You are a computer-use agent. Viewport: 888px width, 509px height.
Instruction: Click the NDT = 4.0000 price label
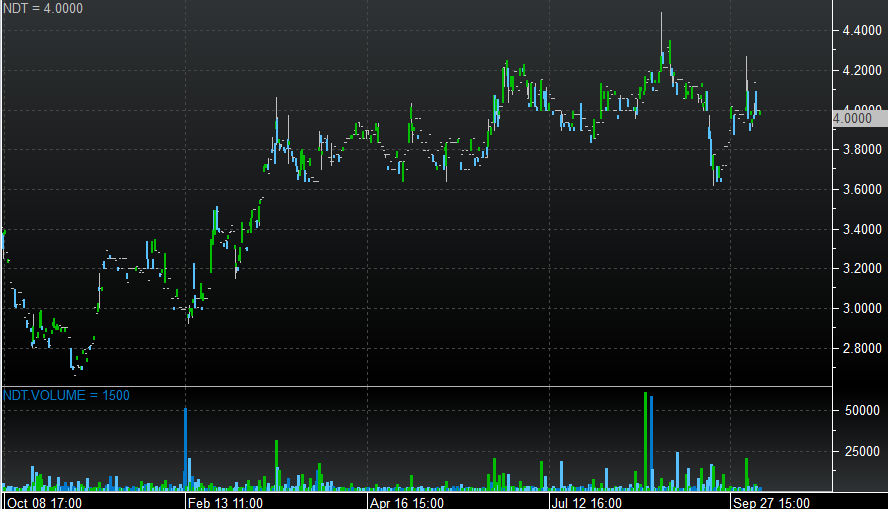(43, 9)
